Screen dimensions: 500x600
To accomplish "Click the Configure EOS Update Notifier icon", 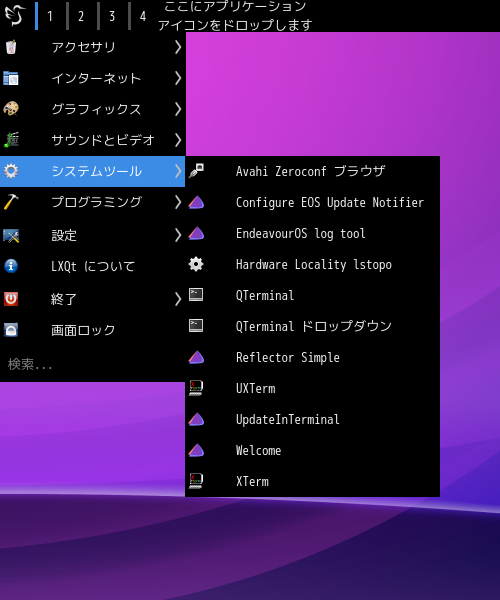I will (x=196, y=202).
